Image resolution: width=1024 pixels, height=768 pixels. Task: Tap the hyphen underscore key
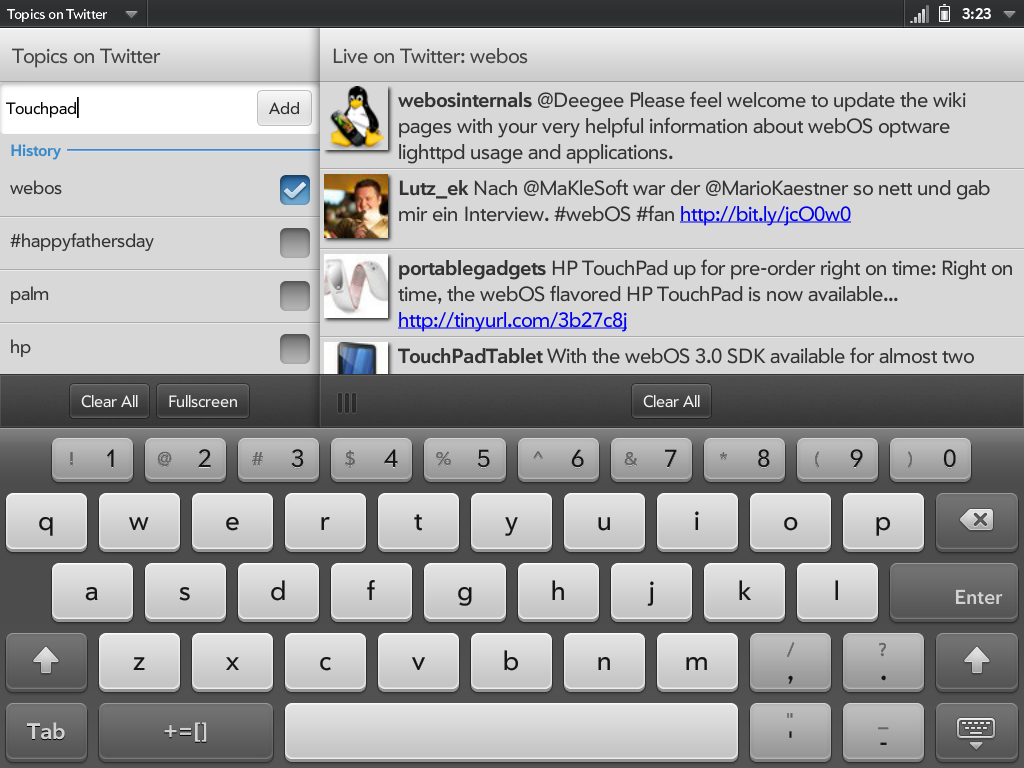point(884,731)
